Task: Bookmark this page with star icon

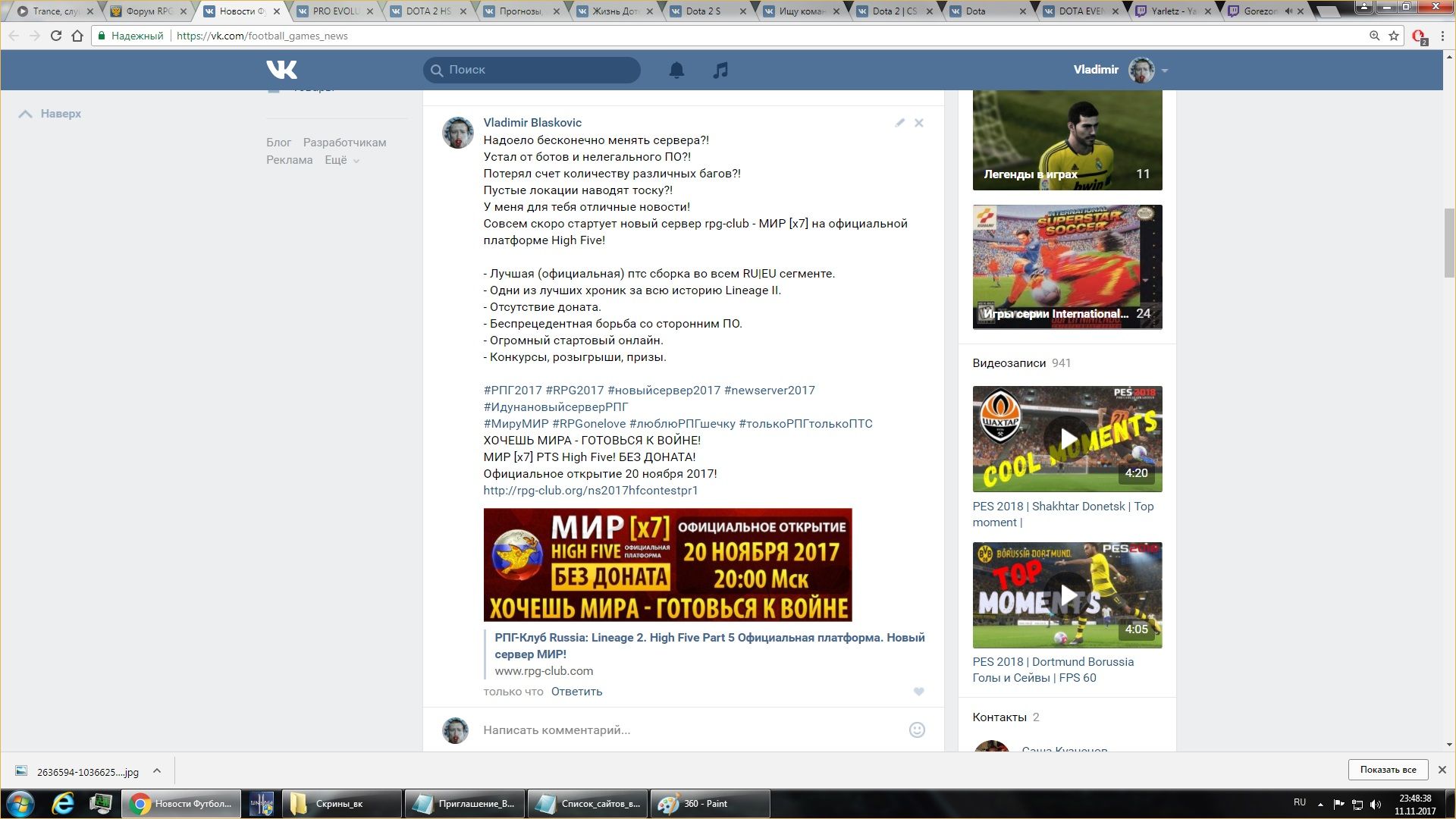Action: [1394, 36]
